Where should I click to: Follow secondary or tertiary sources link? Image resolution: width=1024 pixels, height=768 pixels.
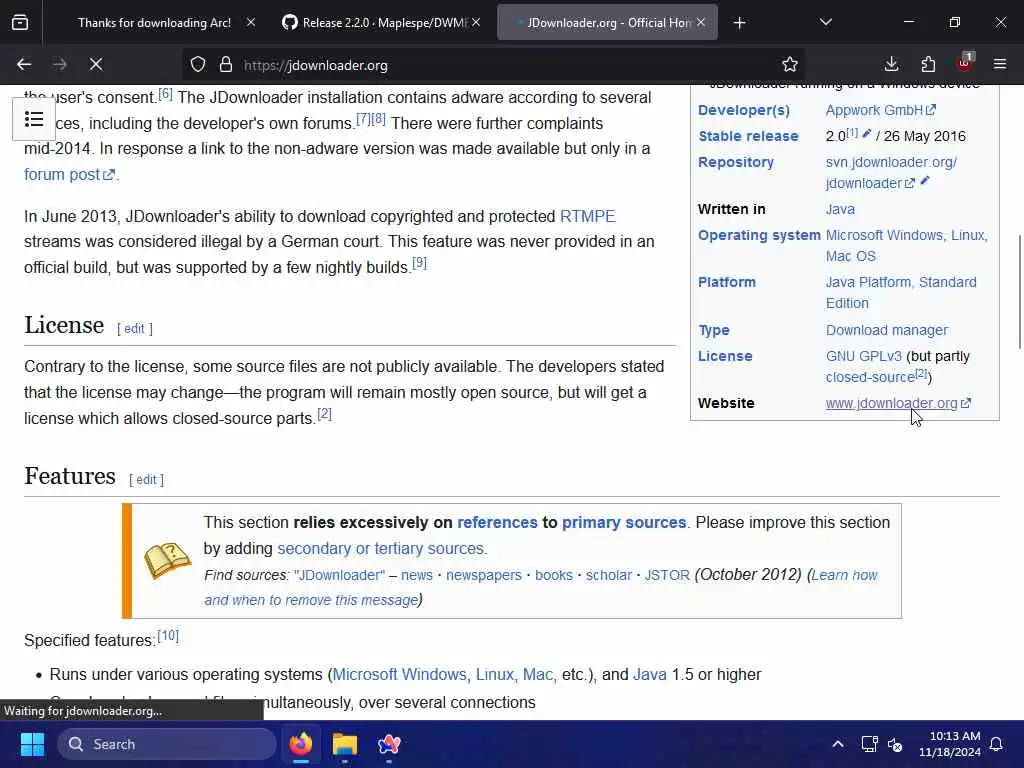coord(381,549)
